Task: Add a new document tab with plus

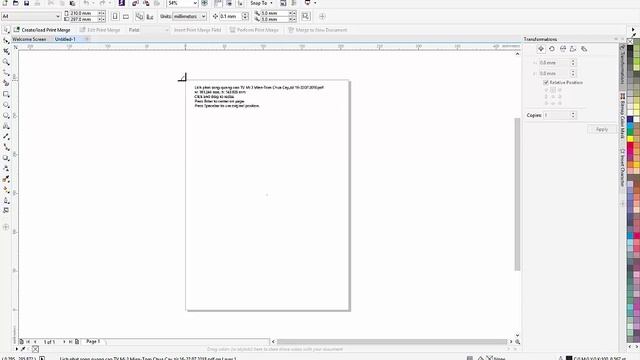Action: pyautogui.click(x=87, y=39)
